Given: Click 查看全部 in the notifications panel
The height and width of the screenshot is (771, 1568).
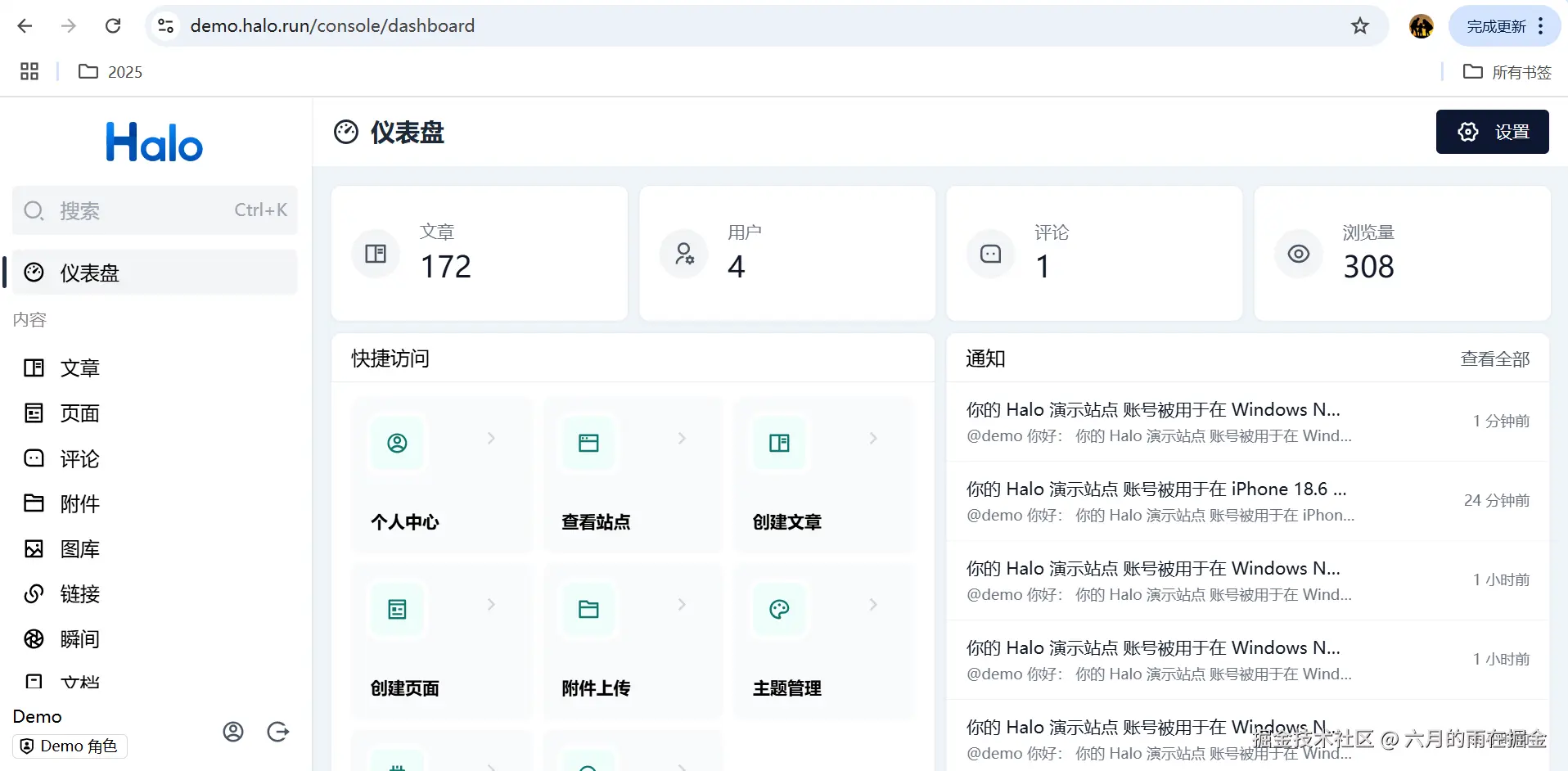Looking at the screenshot, I should coord(1495,359).
